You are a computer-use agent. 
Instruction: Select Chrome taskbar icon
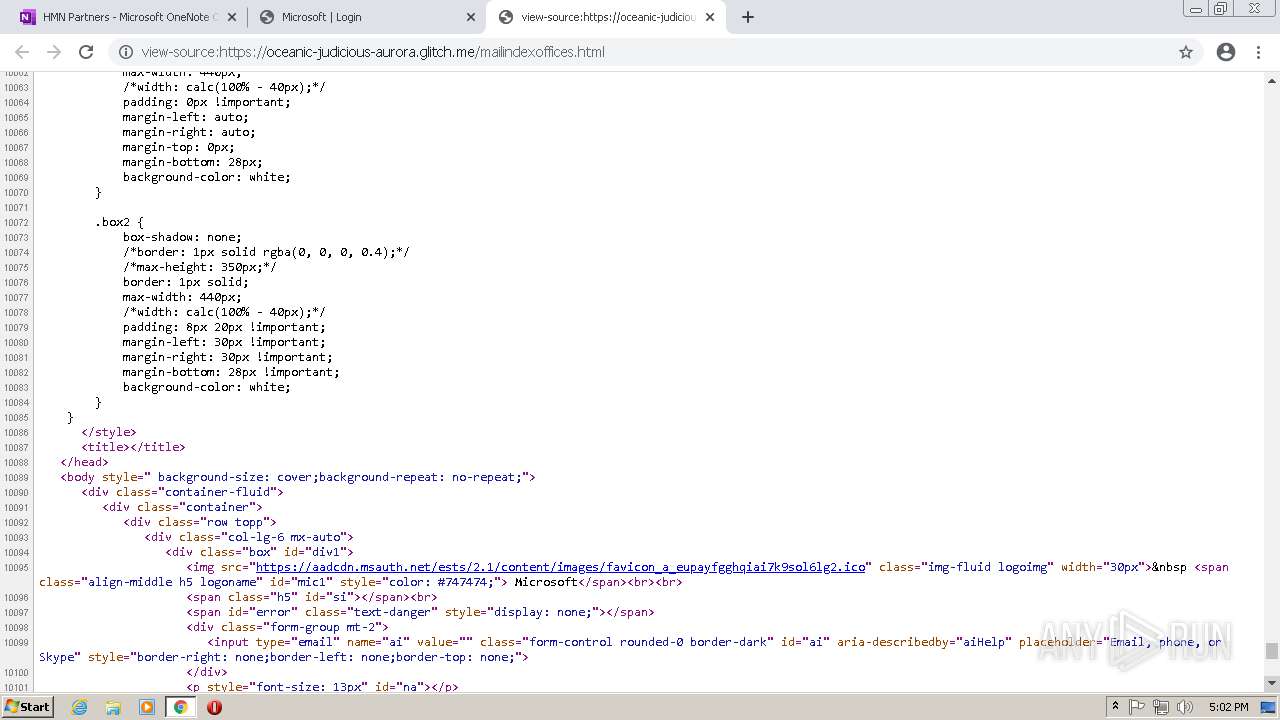click(180, 707)
